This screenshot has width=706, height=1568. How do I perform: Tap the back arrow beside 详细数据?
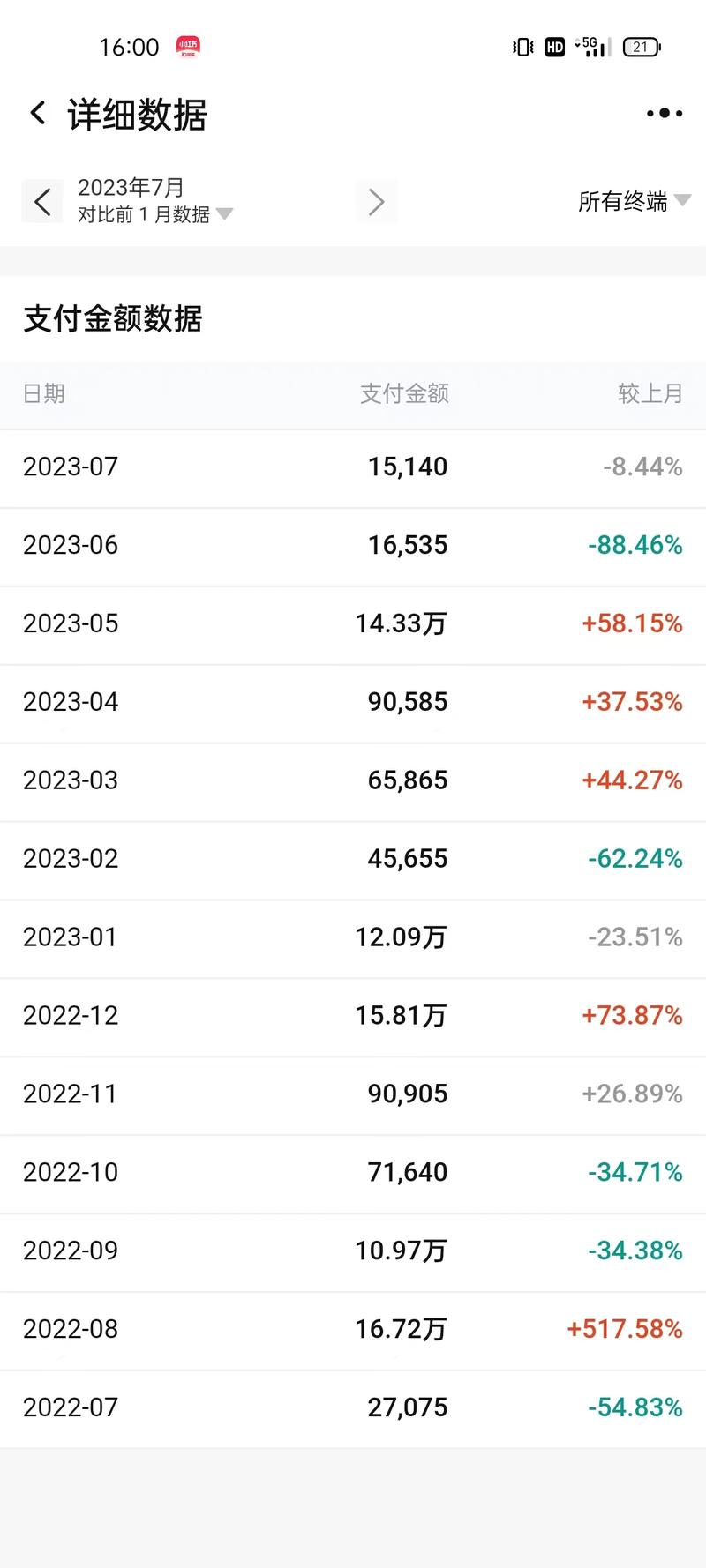36,113
